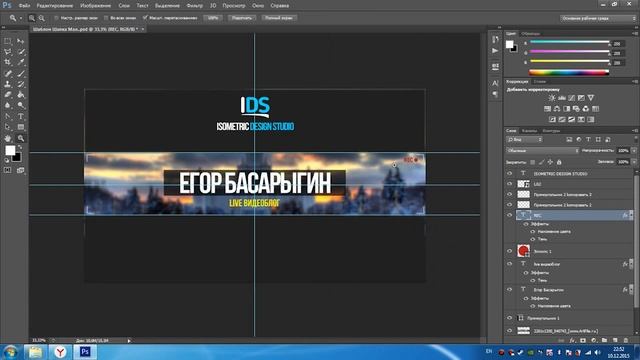
Task: Select the Horizontal Type tool
Action: pyautogui.click(x=21, y=116)
